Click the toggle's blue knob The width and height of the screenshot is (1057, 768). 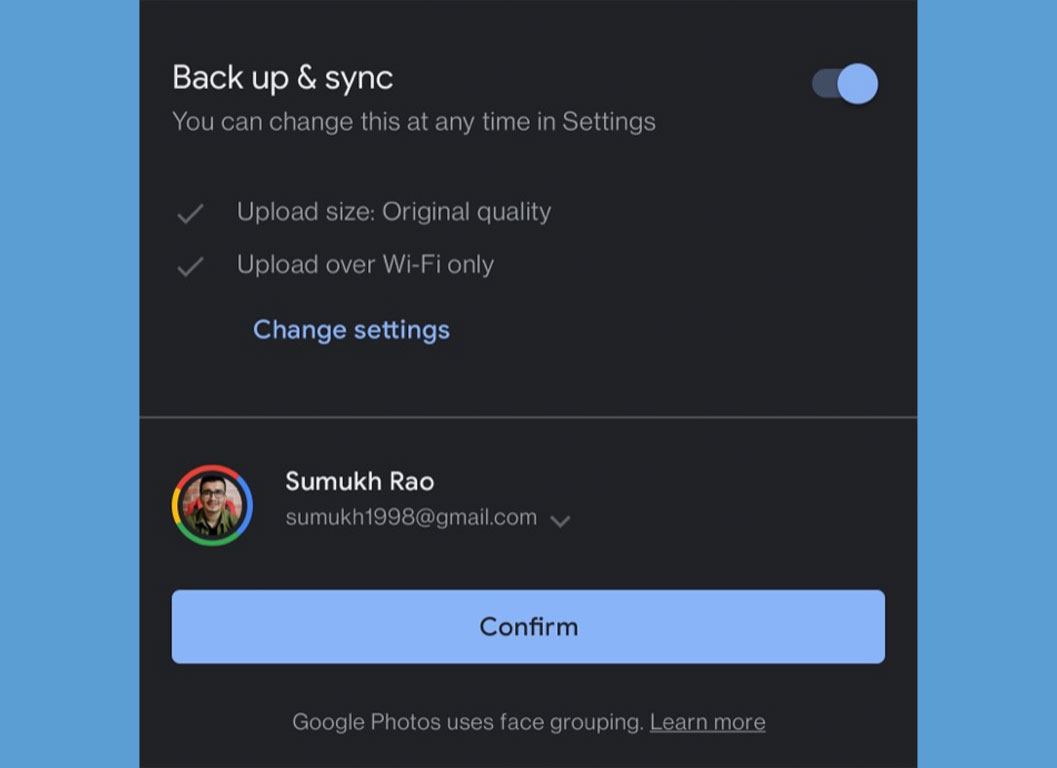point(857,84)
